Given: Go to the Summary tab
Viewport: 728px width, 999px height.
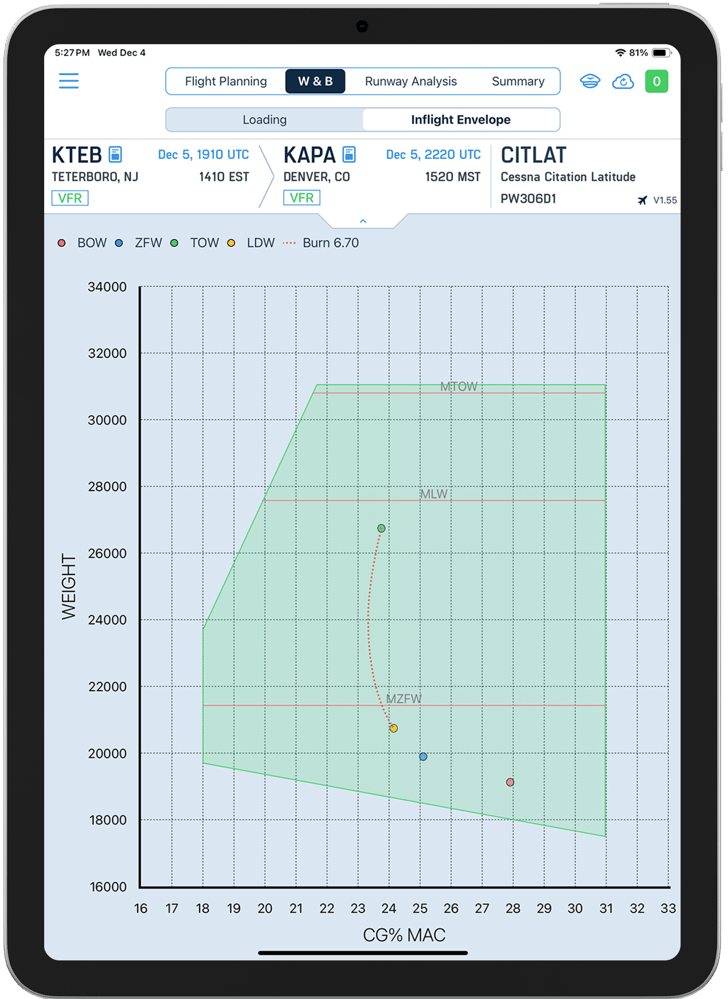Looking at the screenshot, I should pos(517,82).
